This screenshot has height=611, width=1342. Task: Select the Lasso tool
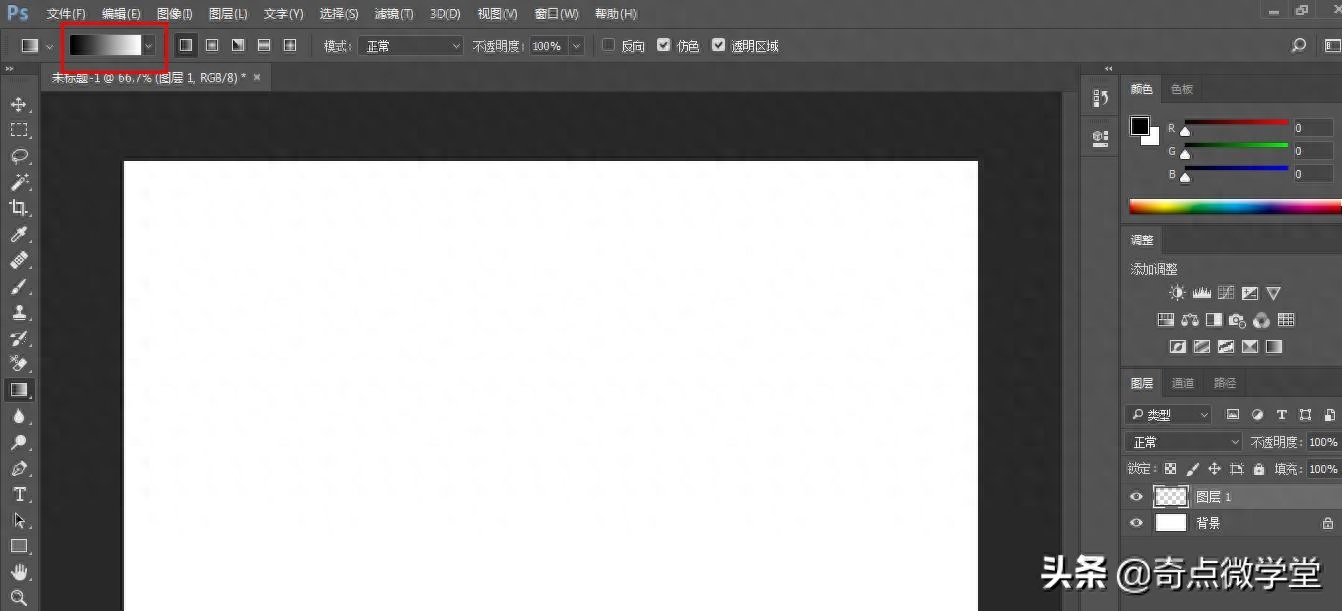pyautogui.click(x=19, y=156)
